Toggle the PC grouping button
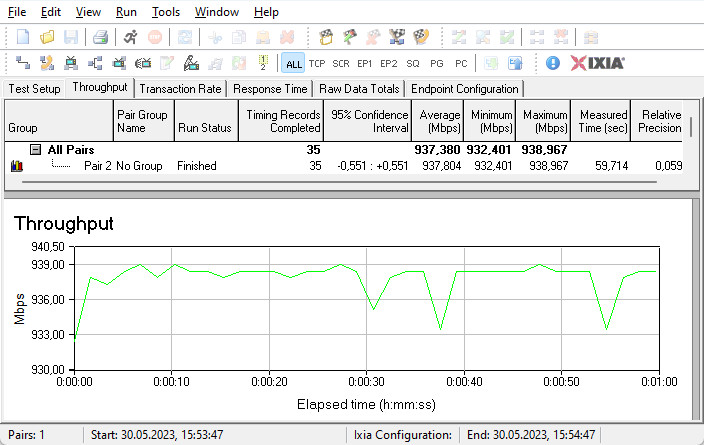This screenshot has width=704, height=445. point(461,64)
